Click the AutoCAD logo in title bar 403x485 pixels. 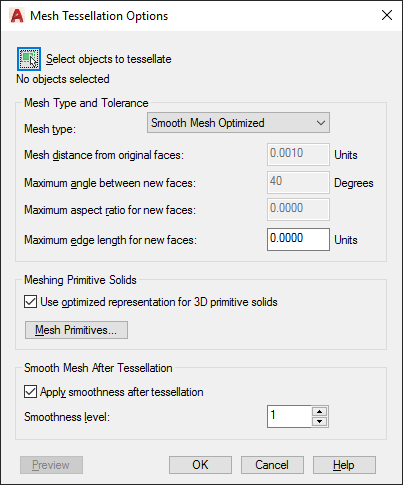(17, 16)
